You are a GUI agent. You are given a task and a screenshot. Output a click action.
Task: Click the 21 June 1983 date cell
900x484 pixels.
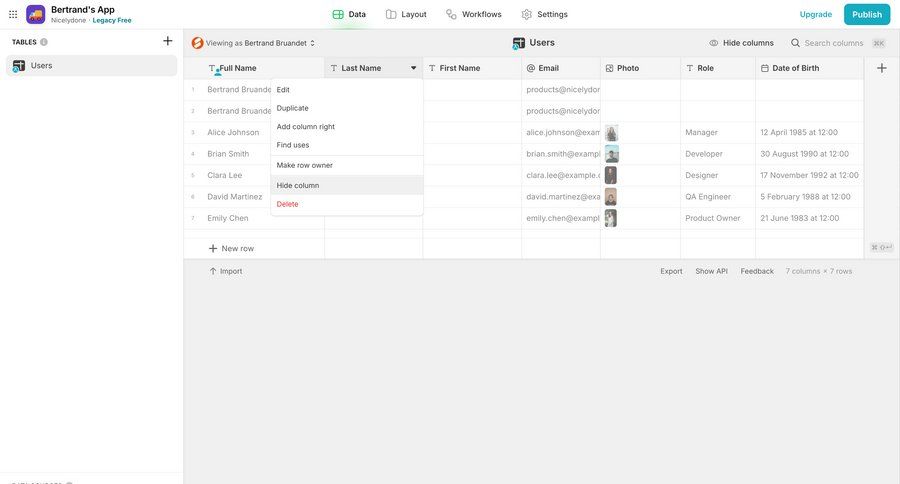pos(809,218)
